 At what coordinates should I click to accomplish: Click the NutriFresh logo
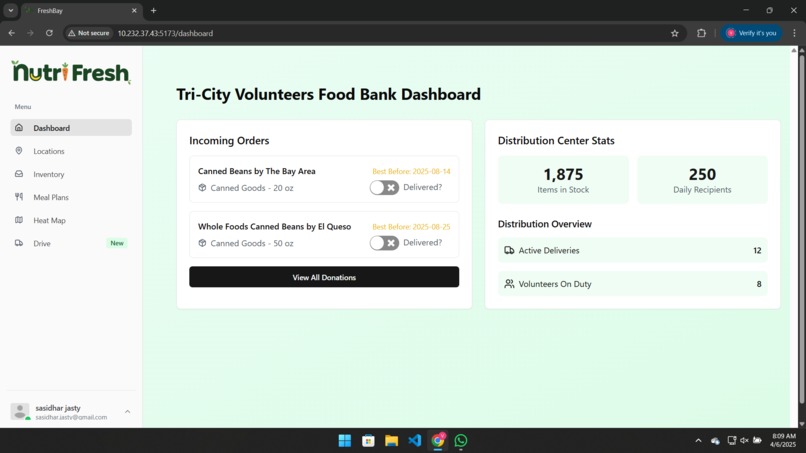click(x=71, y=72)
